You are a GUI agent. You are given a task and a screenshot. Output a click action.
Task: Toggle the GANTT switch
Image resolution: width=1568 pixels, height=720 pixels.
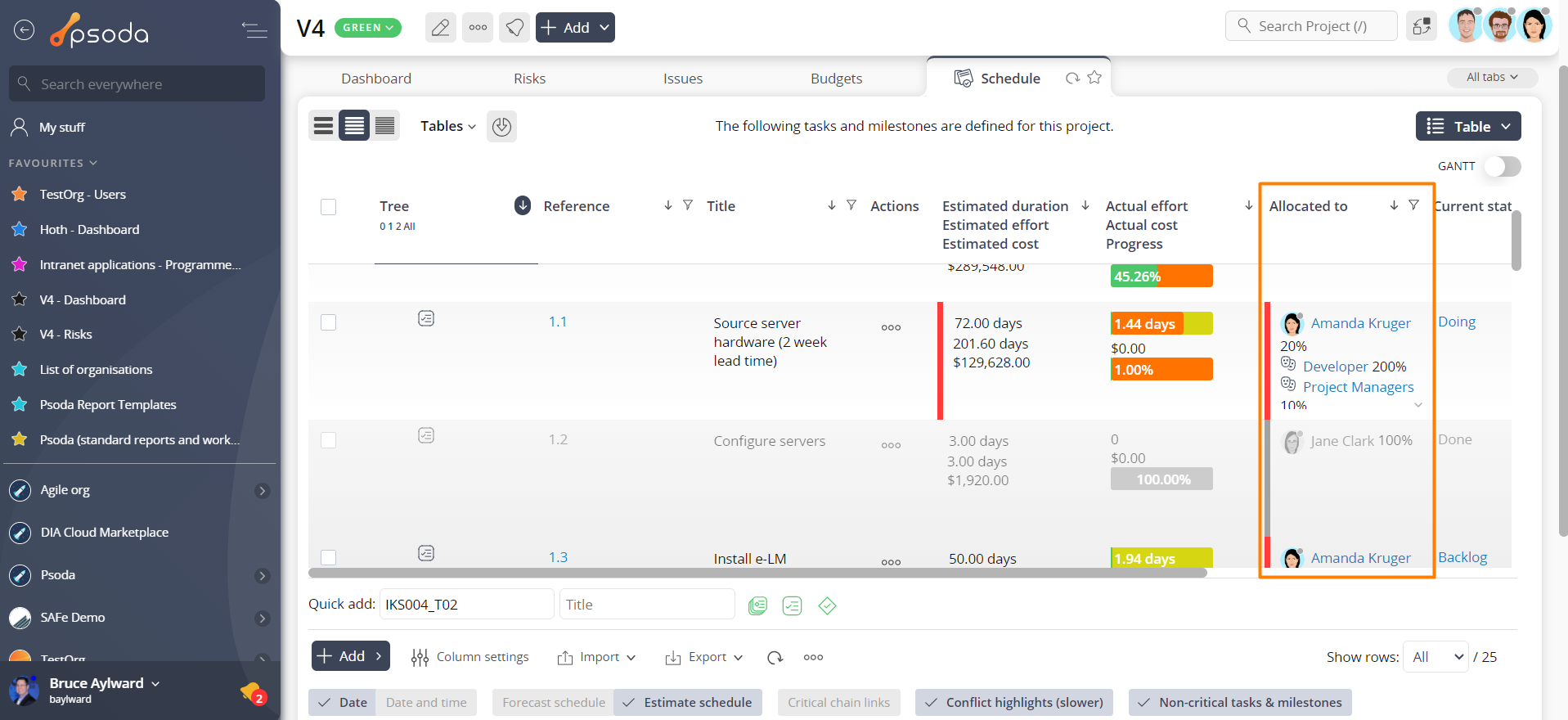(1503, 166)
